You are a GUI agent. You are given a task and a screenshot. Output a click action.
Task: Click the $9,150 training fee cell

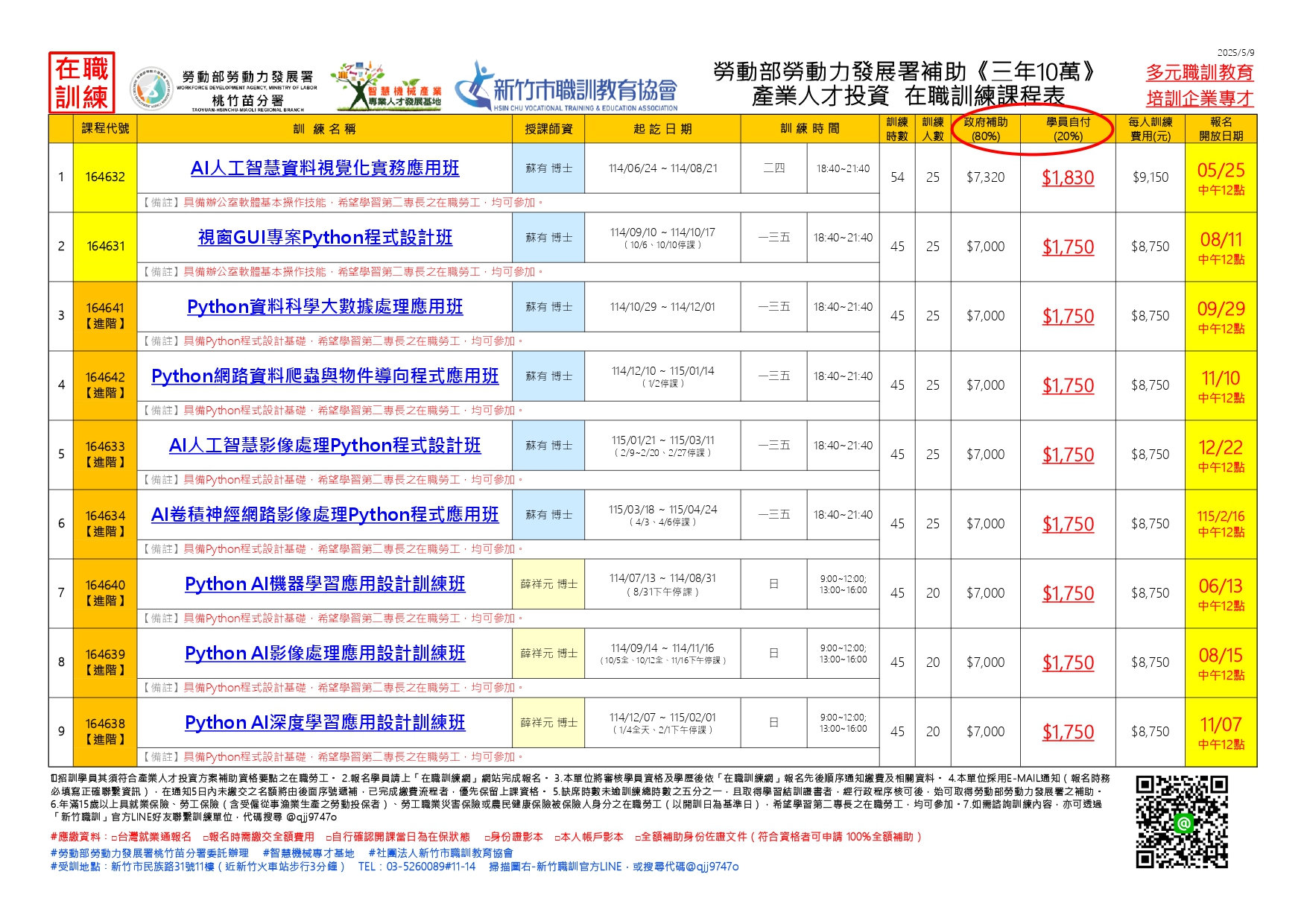coord(1151,177)
